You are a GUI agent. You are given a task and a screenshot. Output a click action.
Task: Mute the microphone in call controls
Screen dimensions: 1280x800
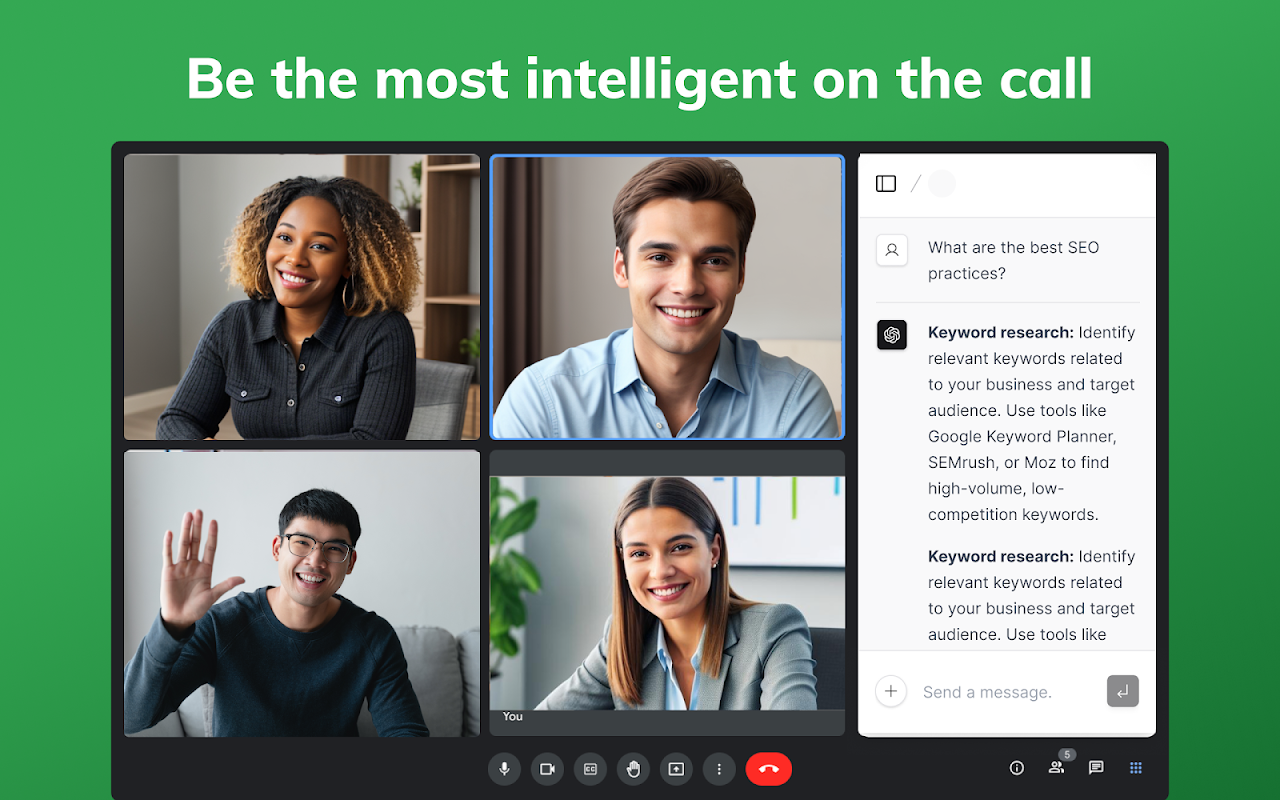(x=504, y=769)
